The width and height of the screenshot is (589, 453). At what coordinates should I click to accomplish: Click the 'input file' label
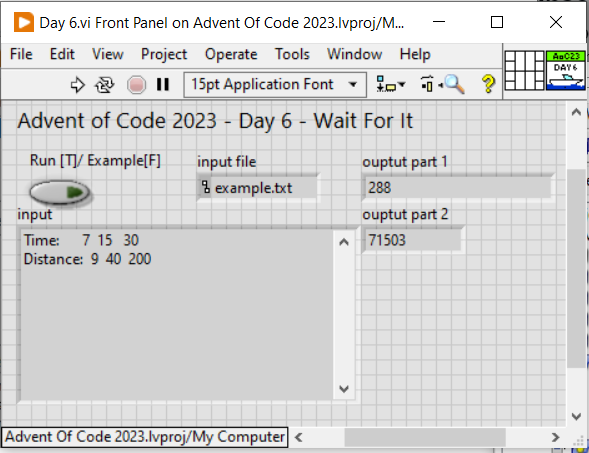click(x=227, y=162)
